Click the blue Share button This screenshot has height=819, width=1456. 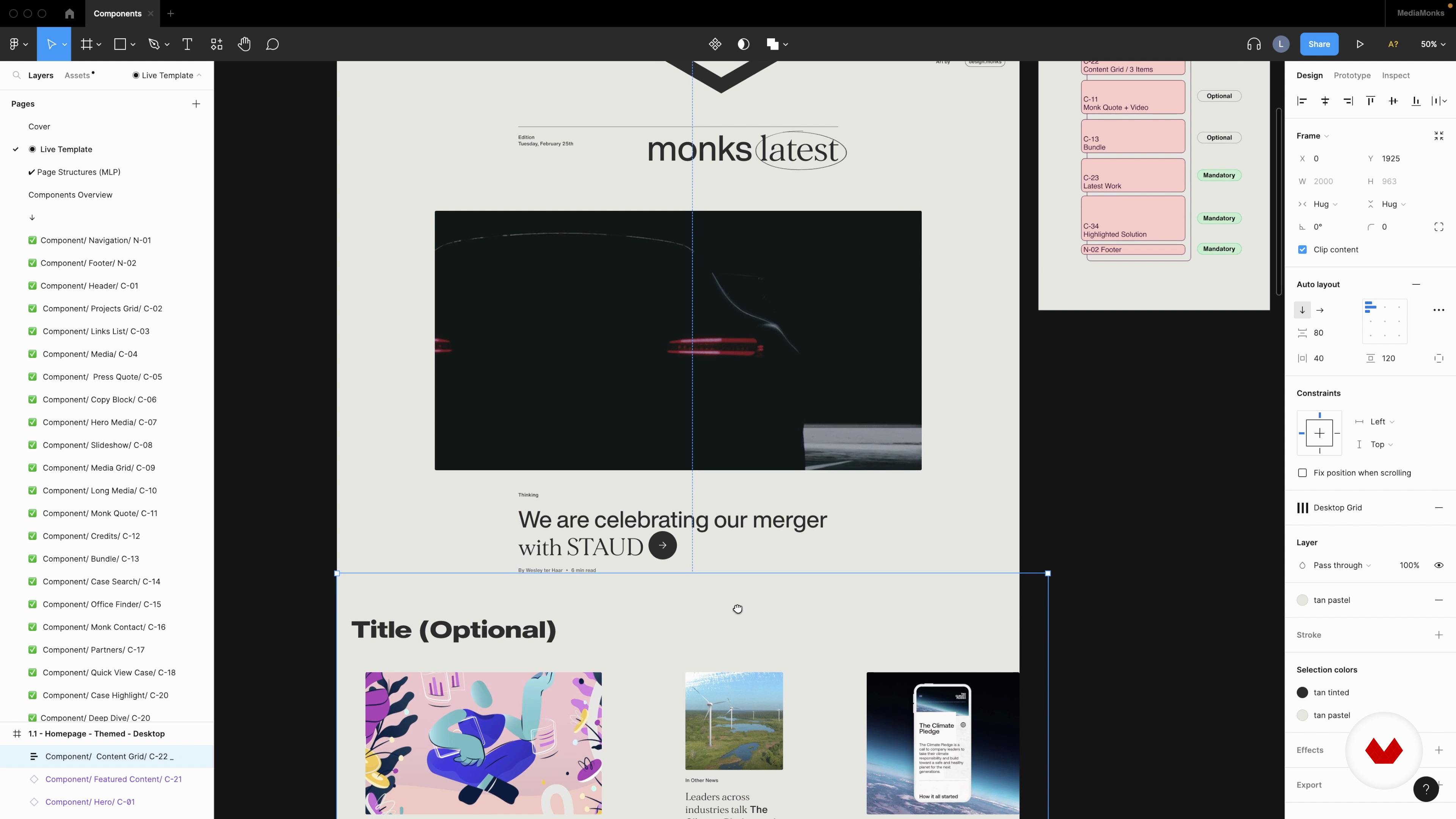[1319, 44]
